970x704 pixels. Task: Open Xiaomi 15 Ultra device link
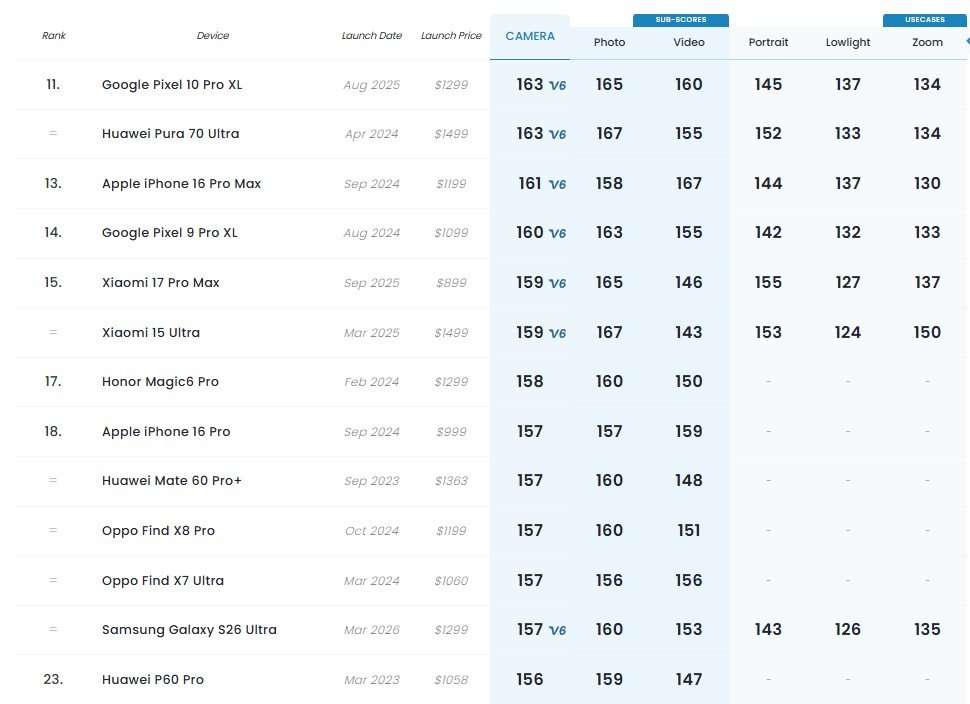151,333
